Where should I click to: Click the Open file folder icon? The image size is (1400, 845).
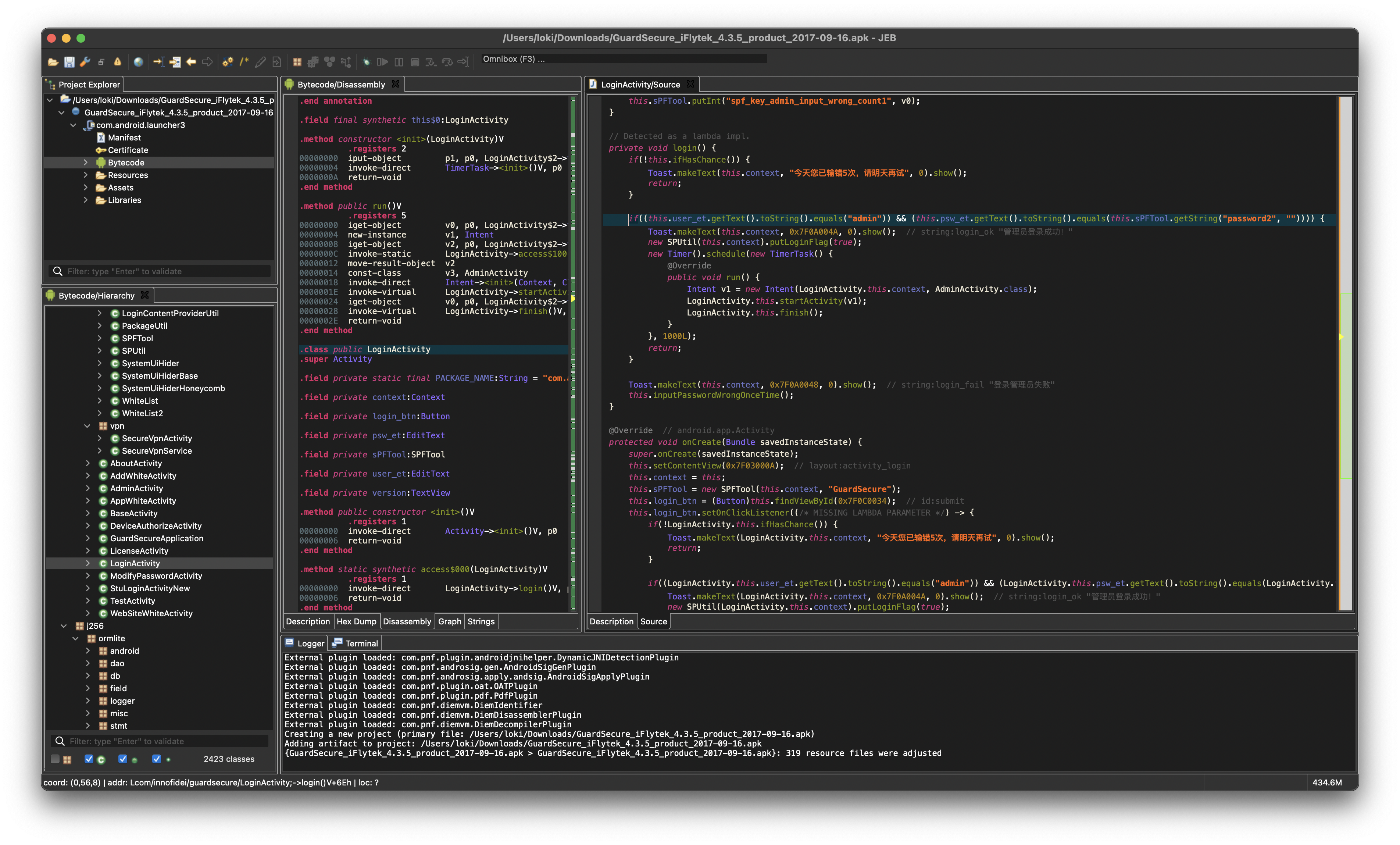tap(53, 62)
